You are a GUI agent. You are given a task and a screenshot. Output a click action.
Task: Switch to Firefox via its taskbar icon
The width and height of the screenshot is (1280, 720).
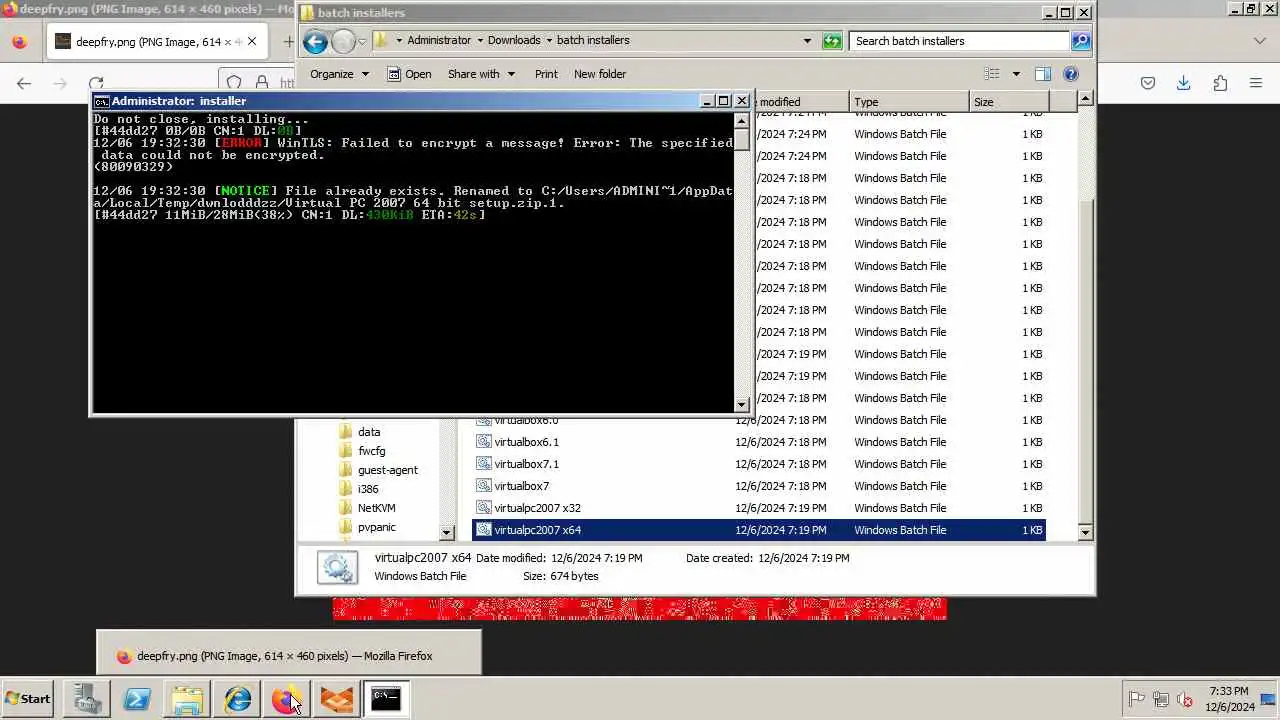[287, 699]
